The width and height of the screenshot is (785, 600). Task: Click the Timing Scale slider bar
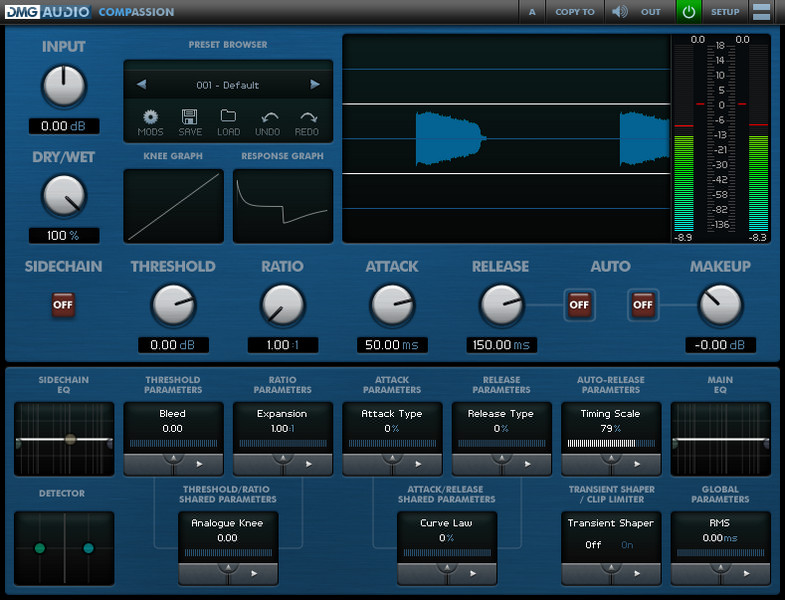coord(610,443)
